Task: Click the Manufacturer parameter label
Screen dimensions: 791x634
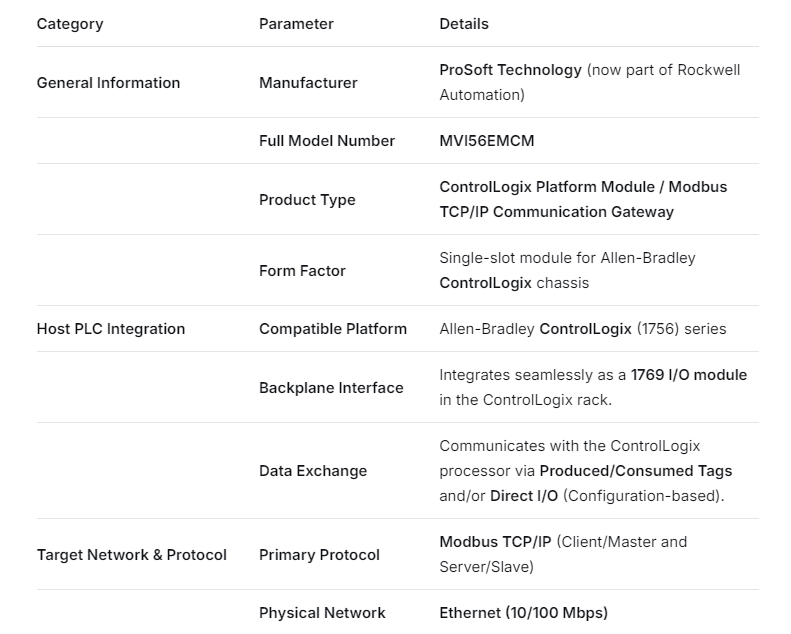Action: point(308,83)
